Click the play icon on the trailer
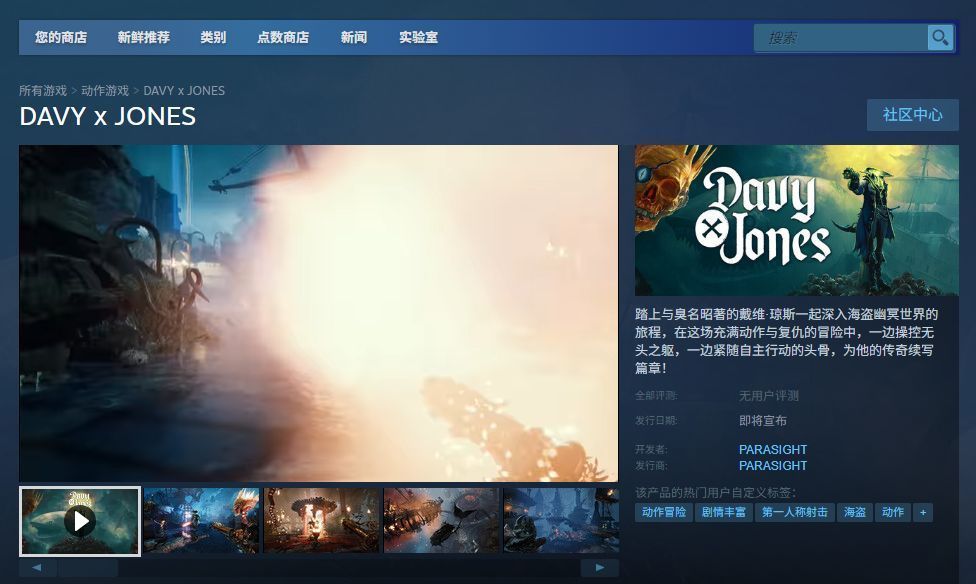The width and height of the screenshot is (976, 584). click(x=80, y=521)
